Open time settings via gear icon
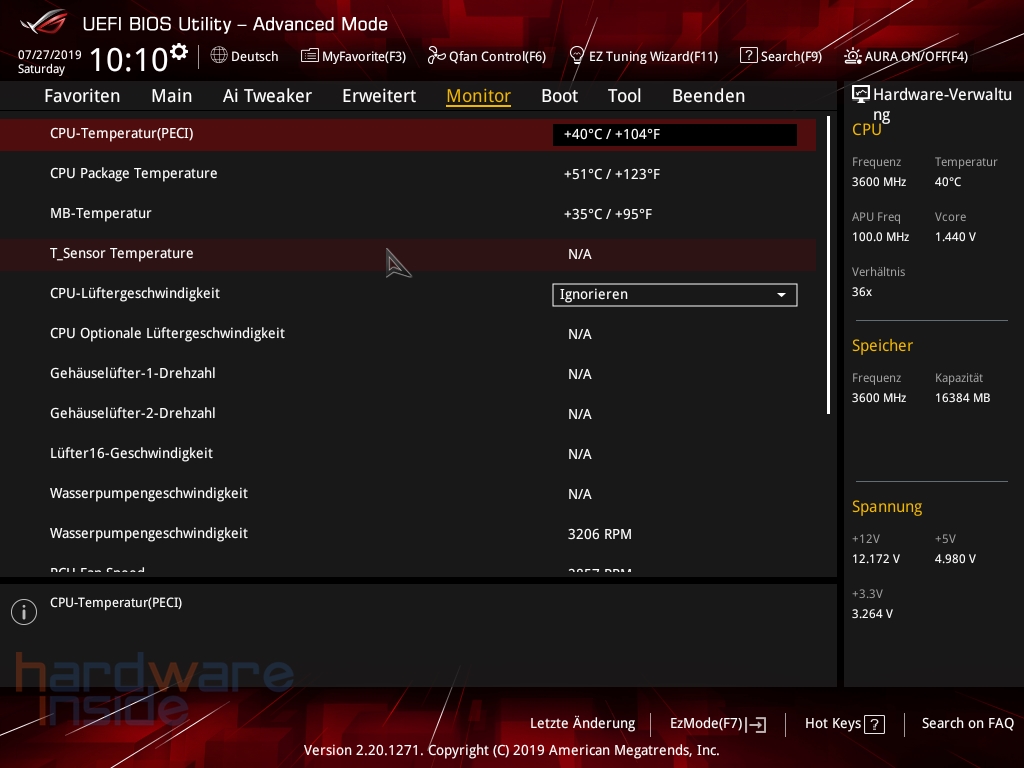Screen dimensions: 1024x768 (x=179, y=51)
